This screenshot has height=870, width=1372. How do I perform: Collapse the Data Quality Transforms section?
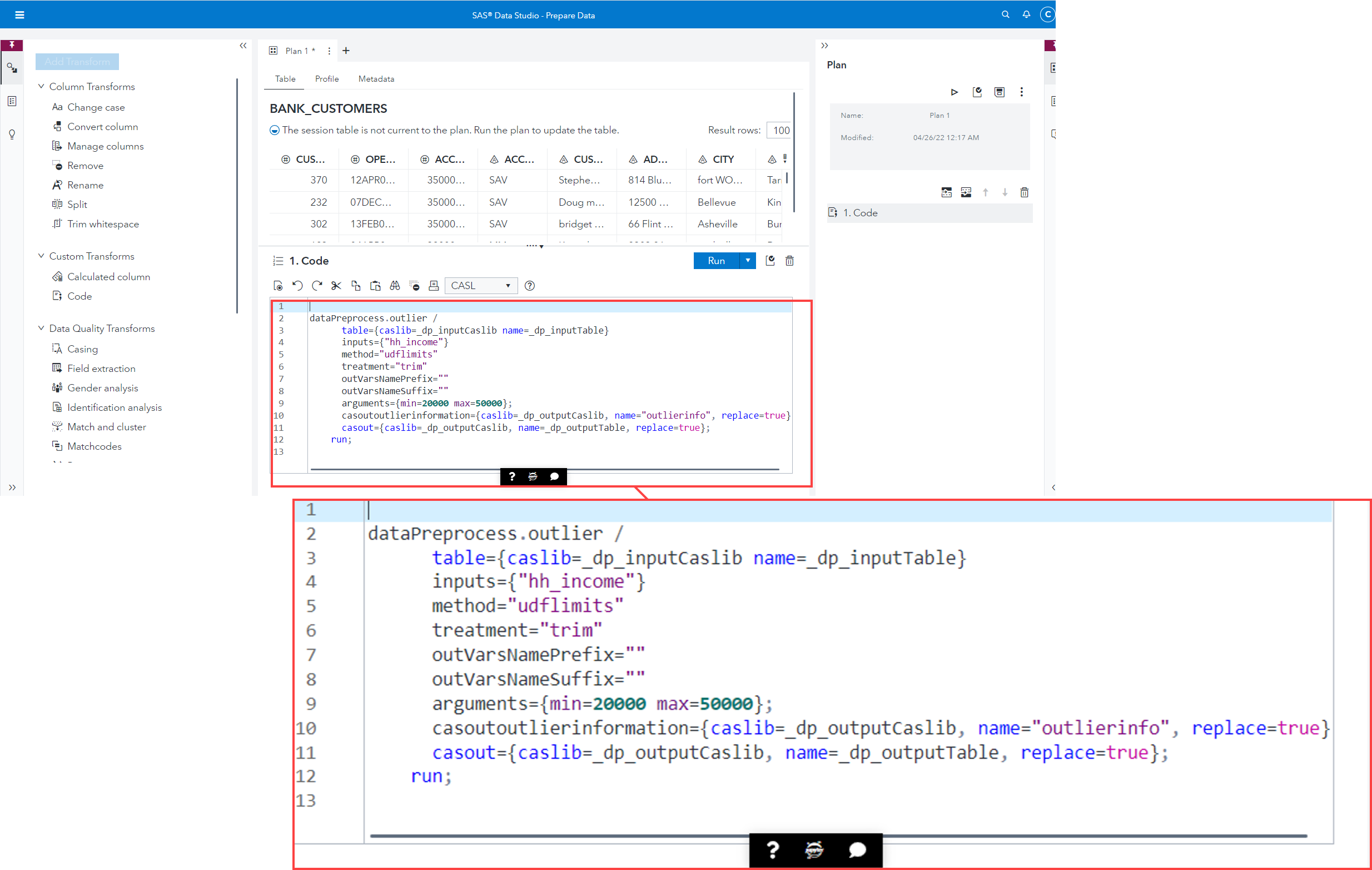[41, 328]
